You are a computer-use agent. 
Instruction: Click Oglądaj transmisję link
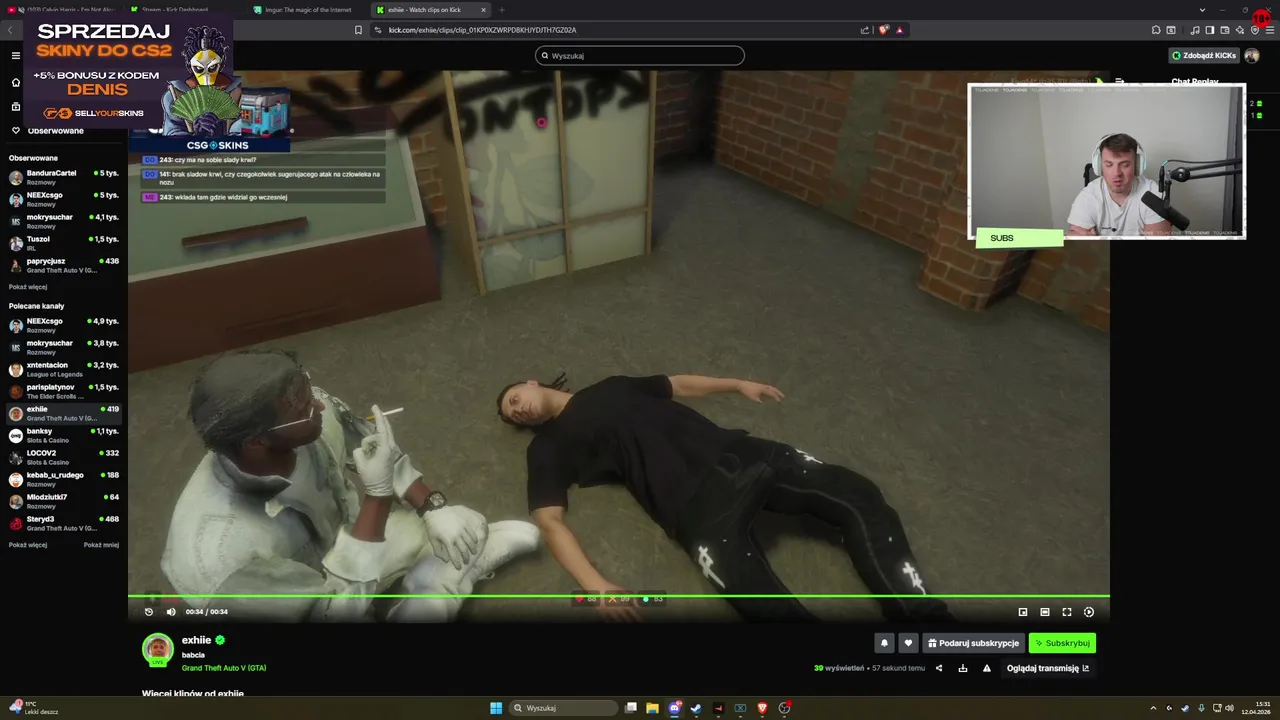click(1048, 668)
